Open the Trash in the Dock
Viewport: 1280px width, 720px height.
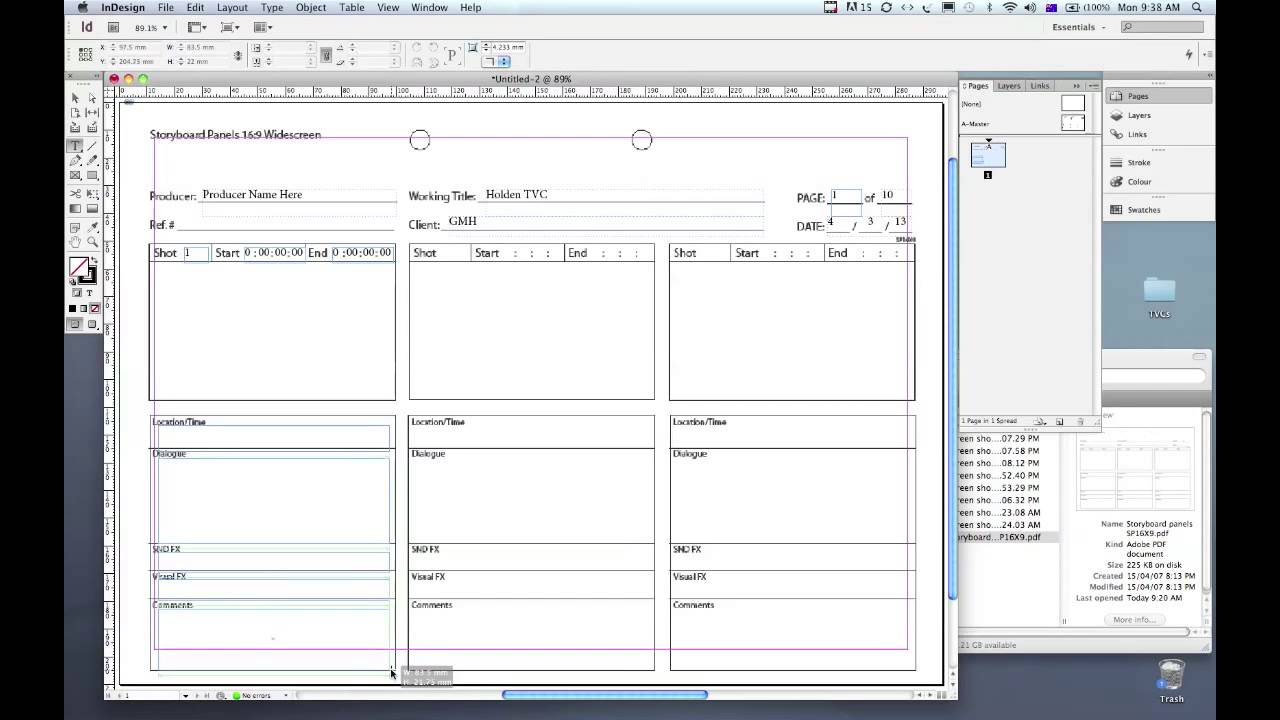pyautogui.click(x=1171, y=680)
